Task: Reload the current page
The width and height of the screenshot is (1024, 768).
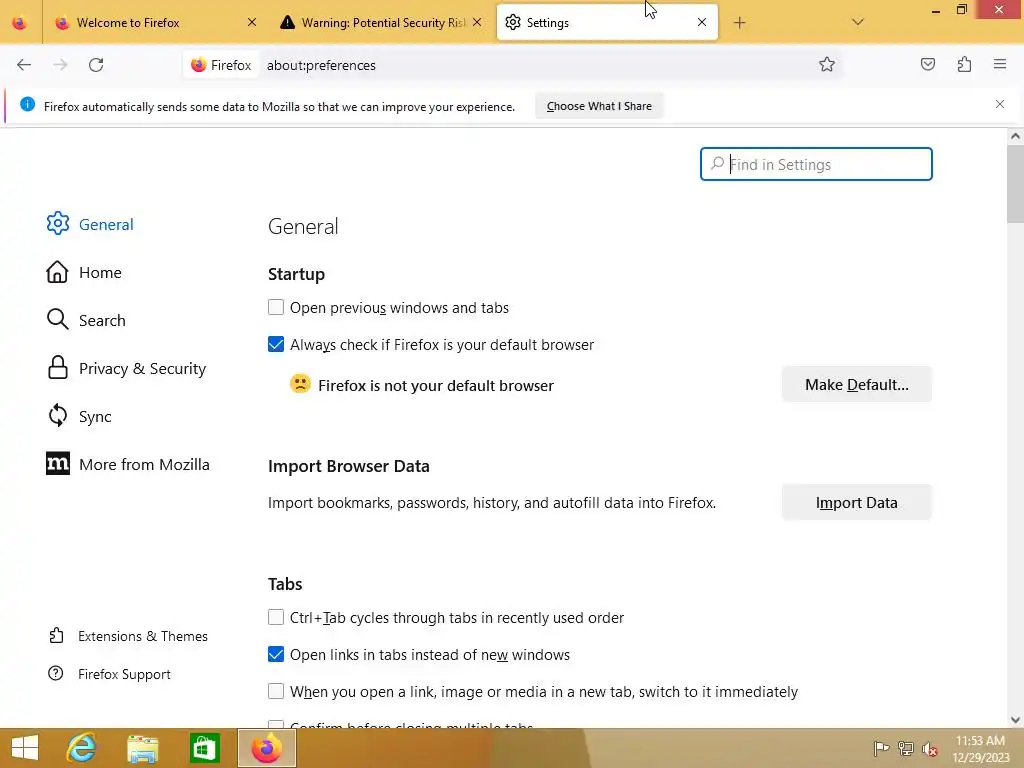Action: click(96, 65)
